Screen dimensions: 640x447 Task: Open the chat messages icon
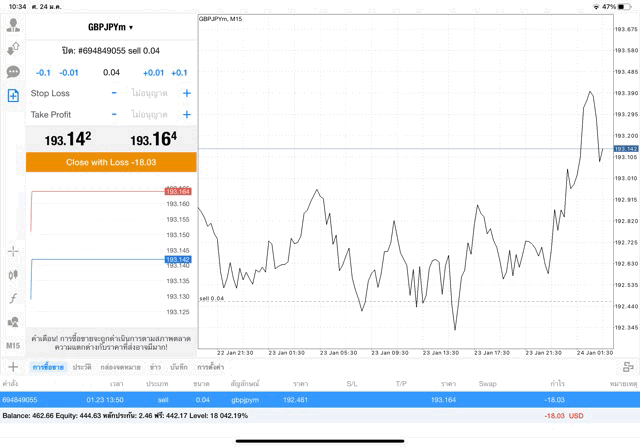[13, 72]
